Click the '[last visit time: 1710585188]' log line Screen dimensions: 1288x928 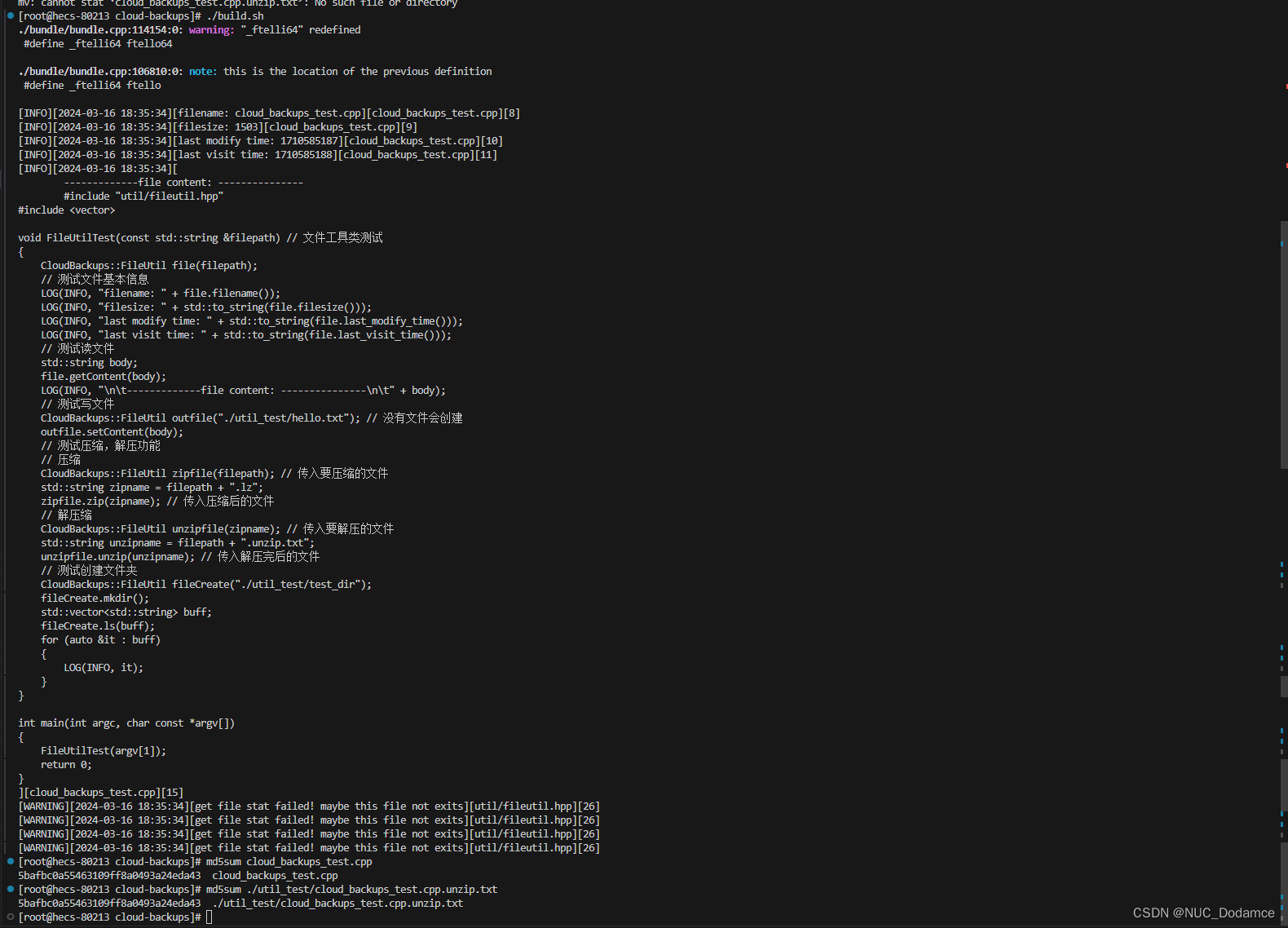pyautogui.click(x=258, y=154)
